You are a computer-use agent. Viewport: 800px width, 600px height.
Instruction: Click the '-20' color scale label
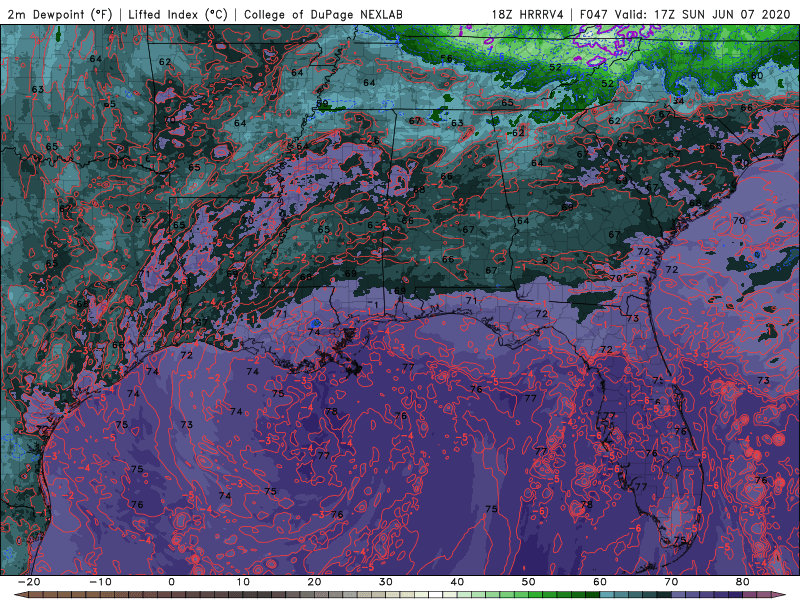pos(29,582)
